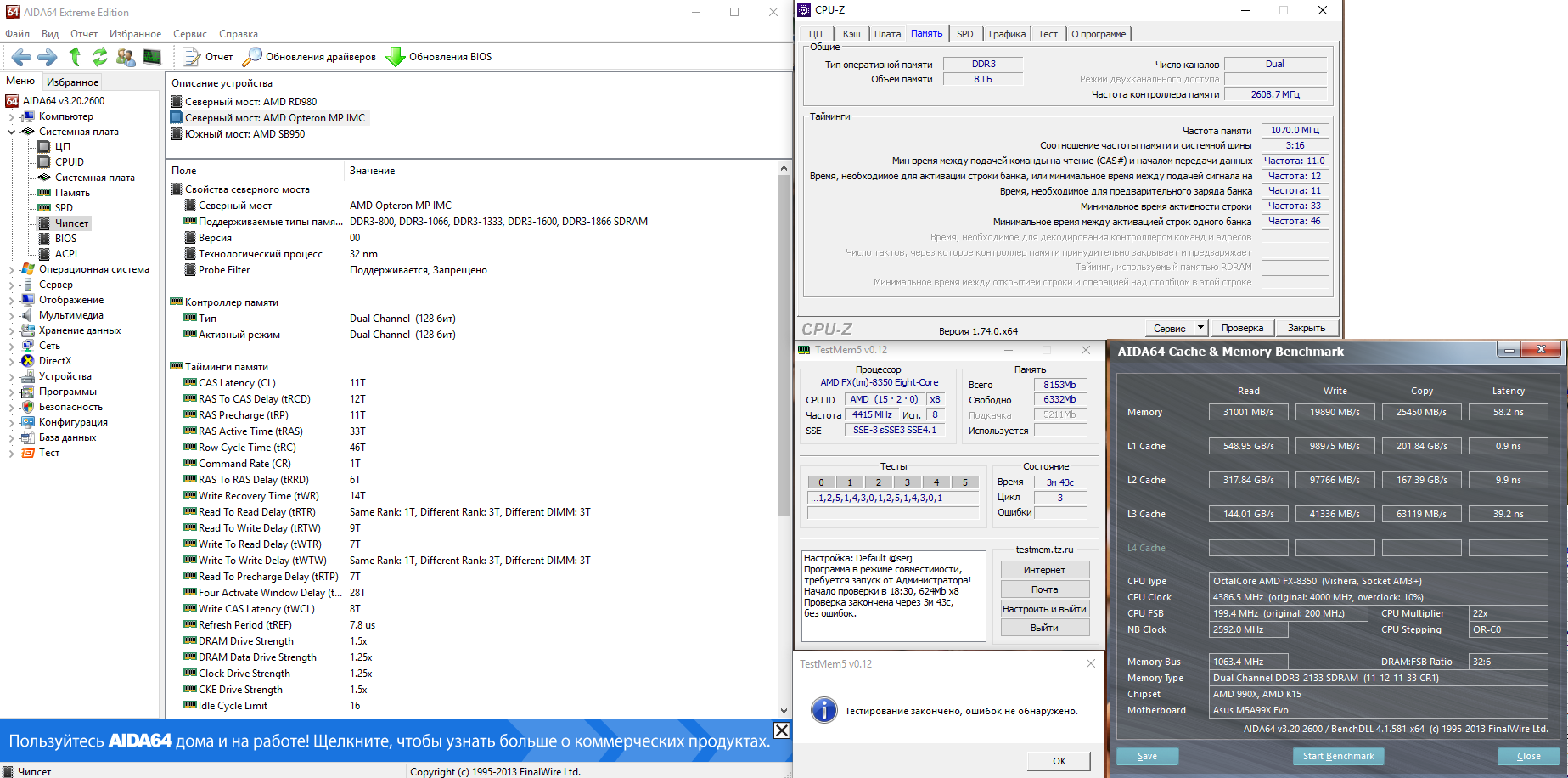
Task: Switch to the Кэш tab in CPU-Z
Action: (x=851, y=34)
